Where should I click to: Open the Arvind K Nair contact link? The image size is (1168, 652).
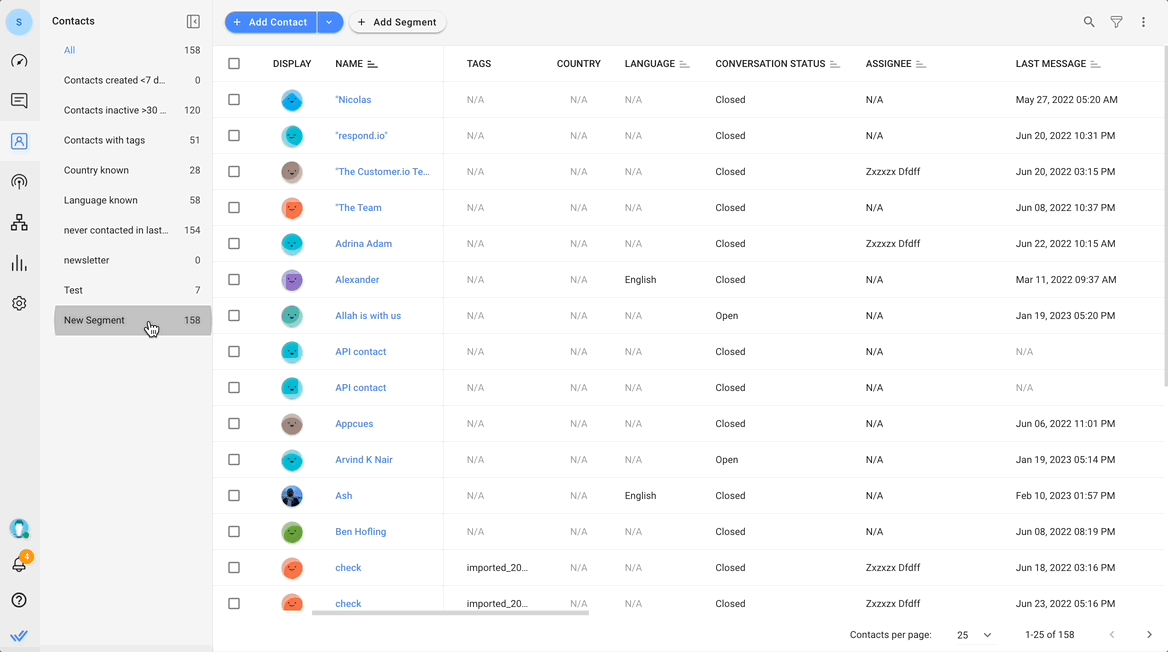pos(364,460)
